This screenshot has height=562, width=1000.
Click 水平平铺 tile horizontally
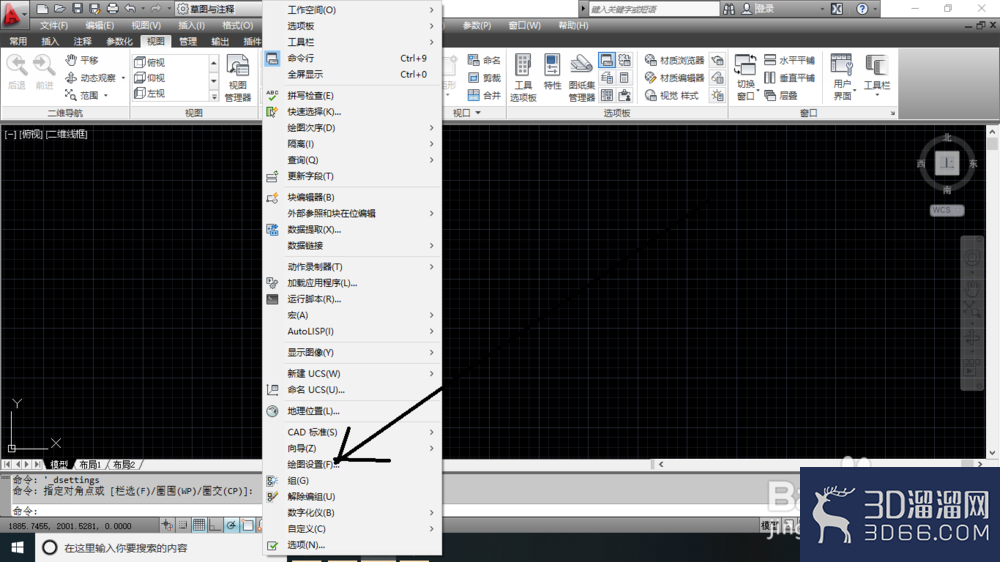[x=790, y=60]
